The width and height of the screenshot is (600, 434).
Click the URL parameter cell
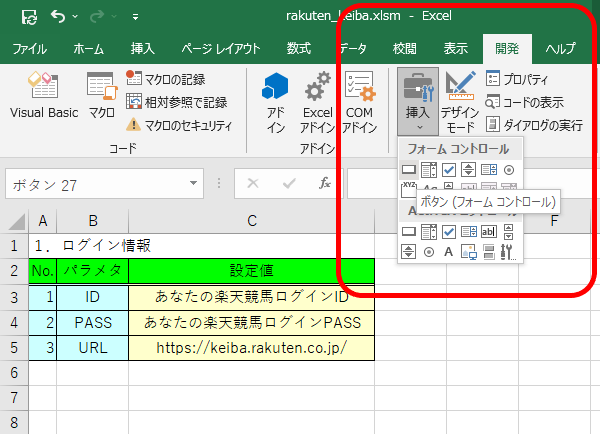(93, 348)
